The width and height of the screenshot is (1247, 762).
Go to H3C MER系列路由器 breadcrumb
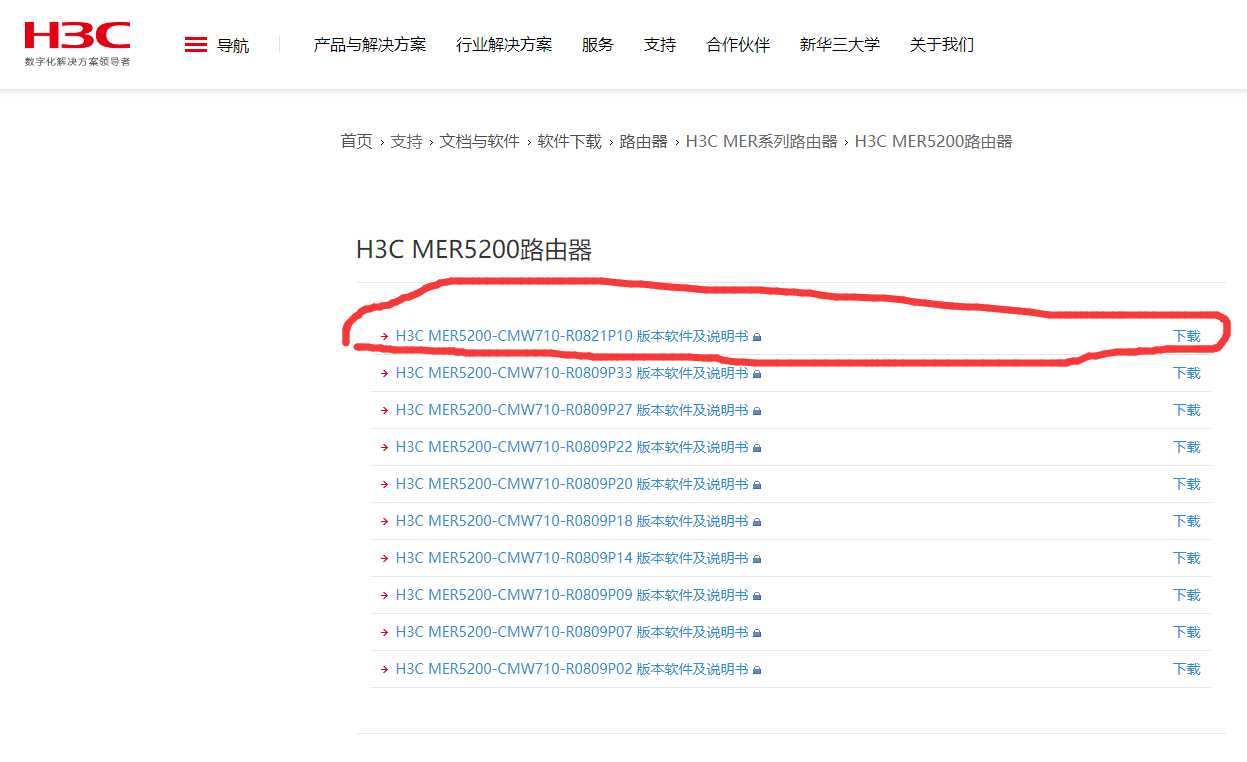[762, 142]
